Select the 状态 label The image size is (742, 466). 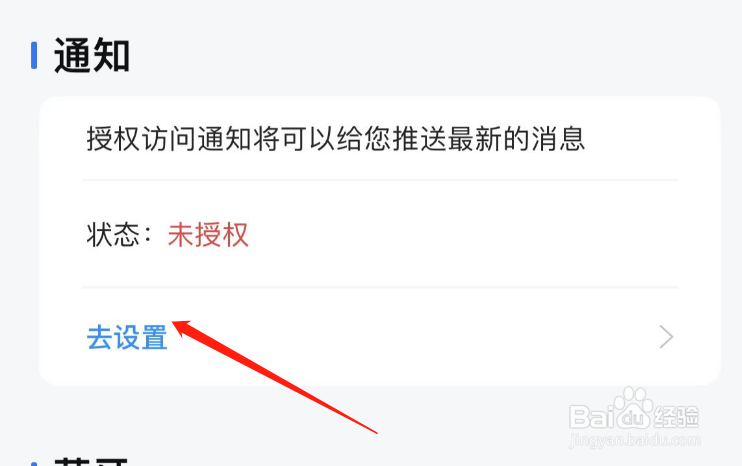click(113, 235)
